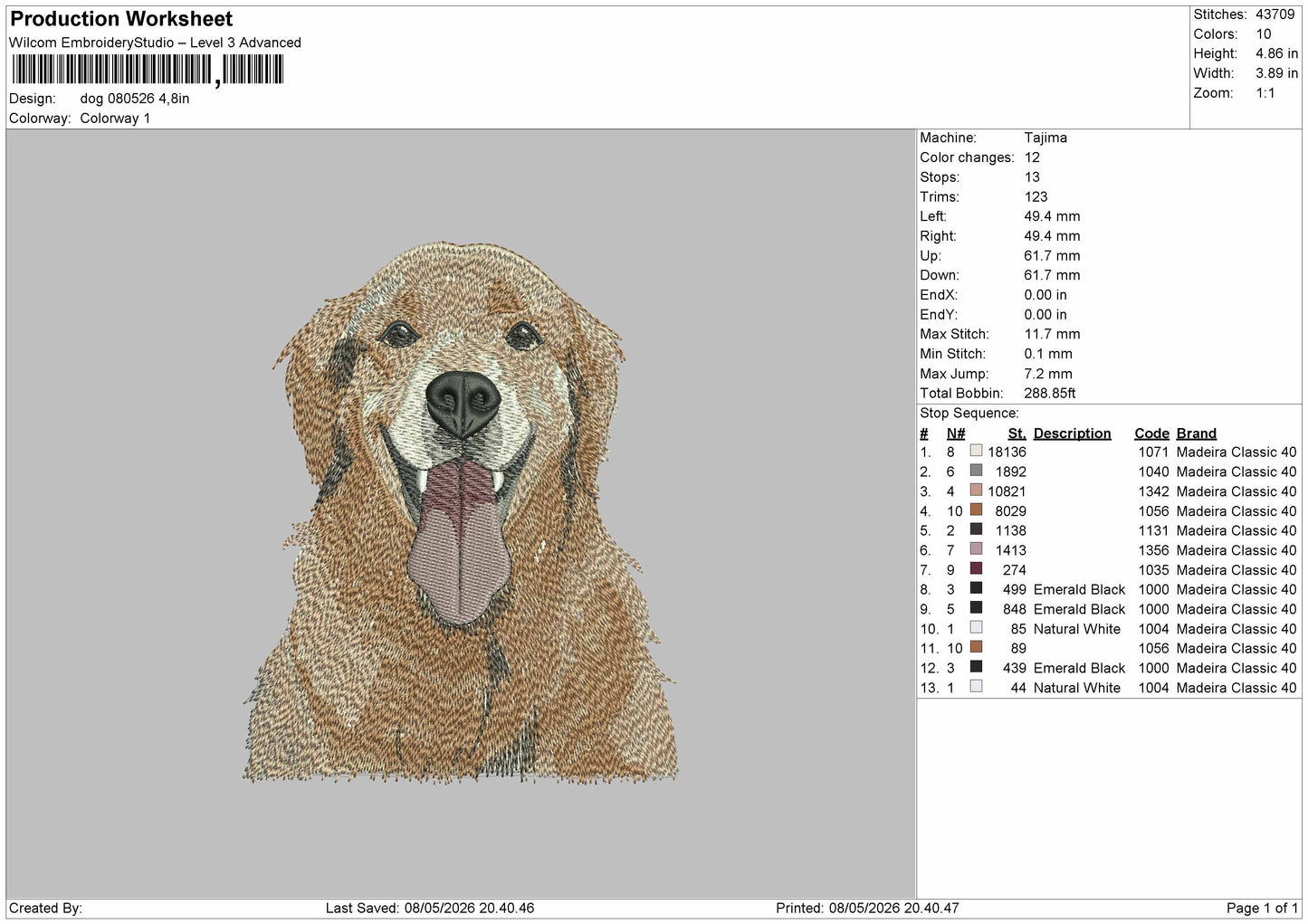The height and width of the screenshot is (924, 1308).
Task: Click the brown swatch in the 89-stitch row
Action: [x=976, y=647]
